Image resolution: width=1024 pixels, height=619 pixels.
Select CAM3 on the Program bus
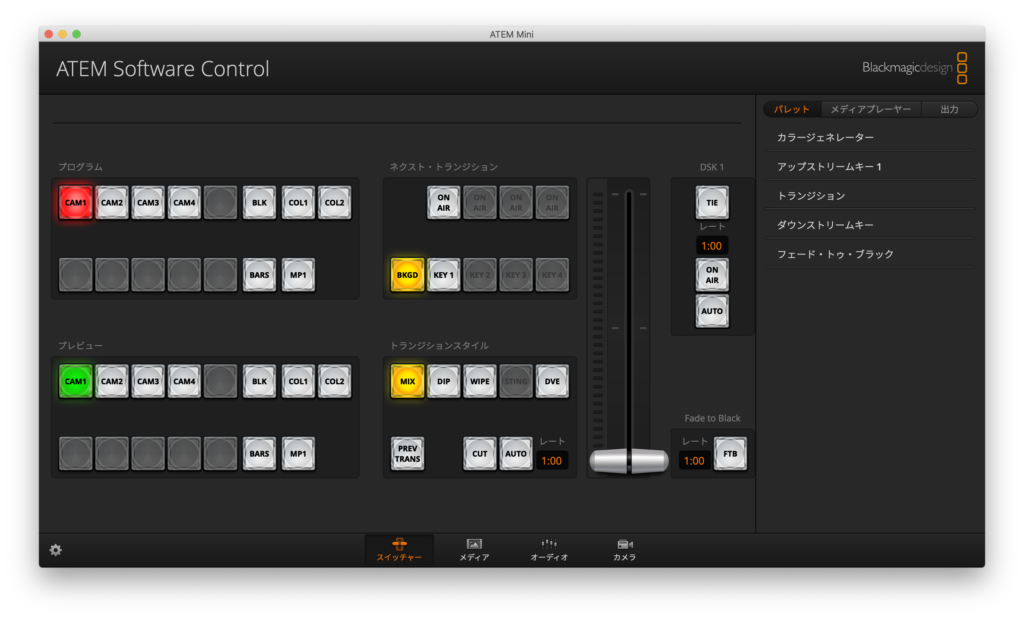(x=148, y=202)
